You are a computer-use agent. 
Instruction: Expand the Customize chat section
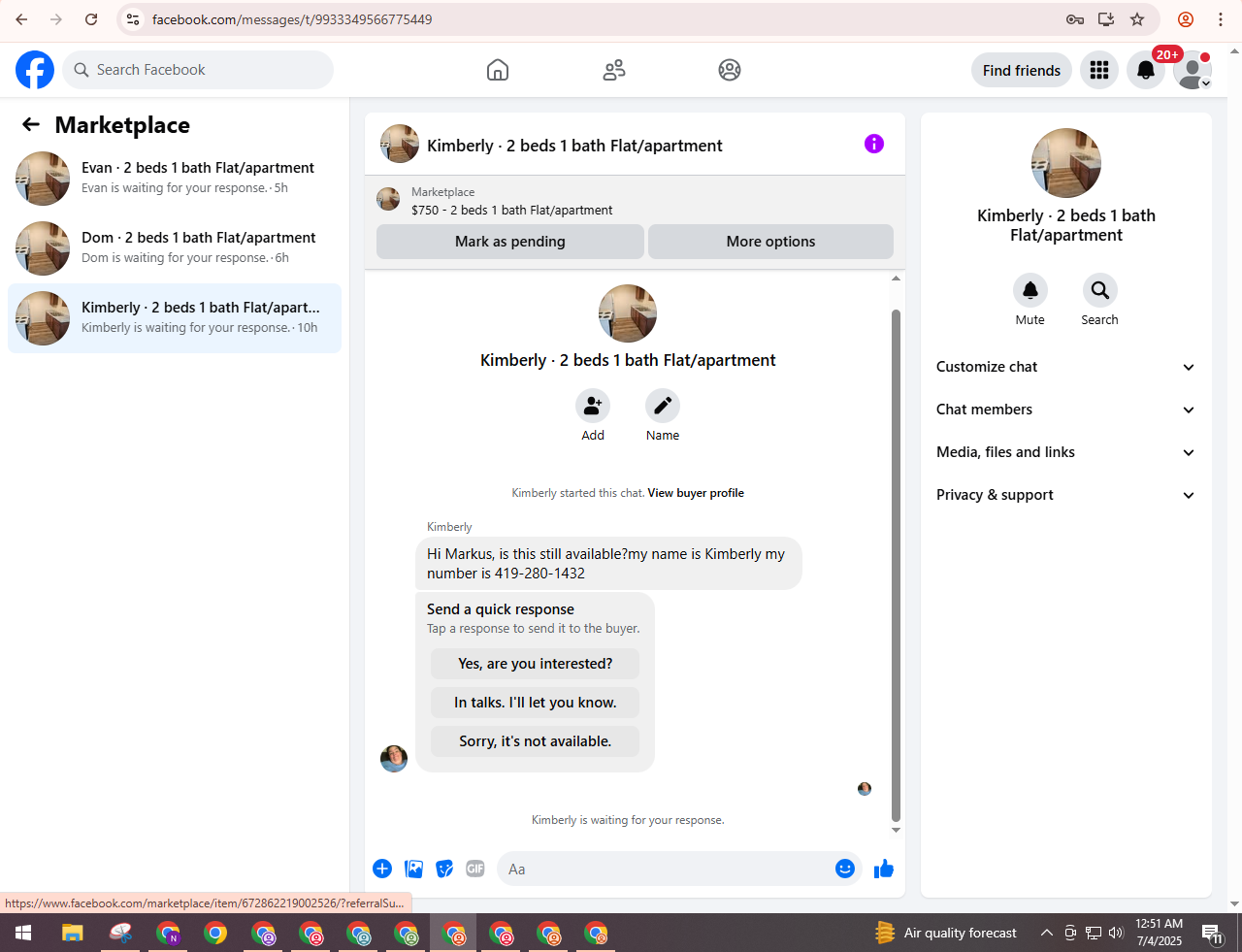click(1066, 367)
